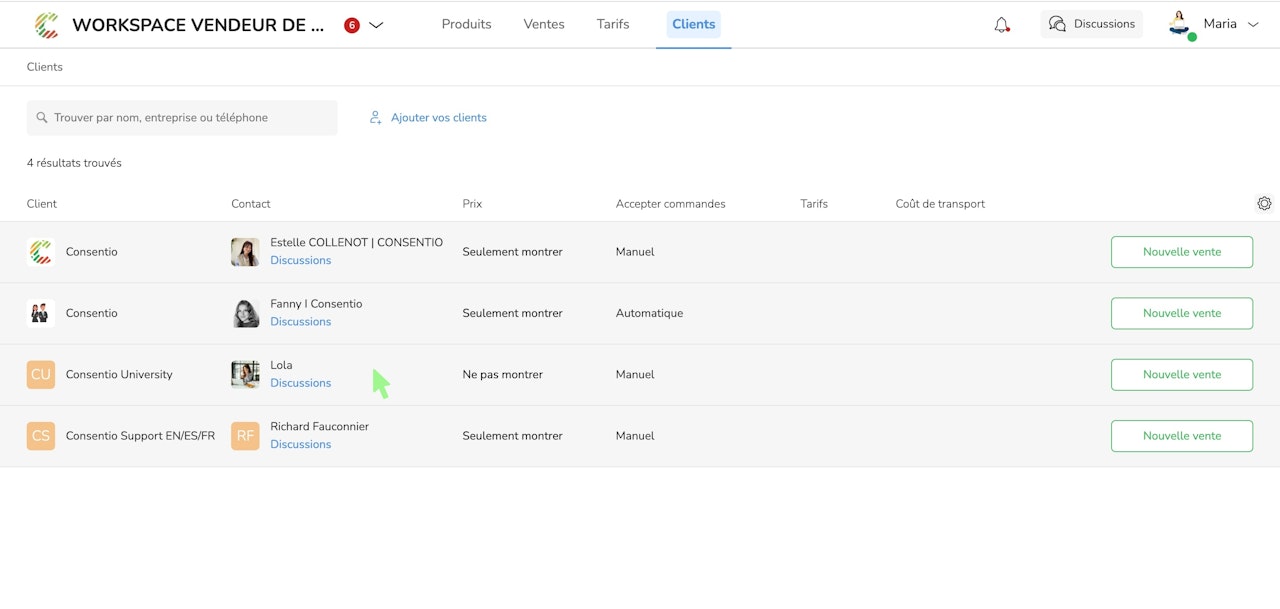Expand the workspace switcher chevron

(x=376, y=25)
